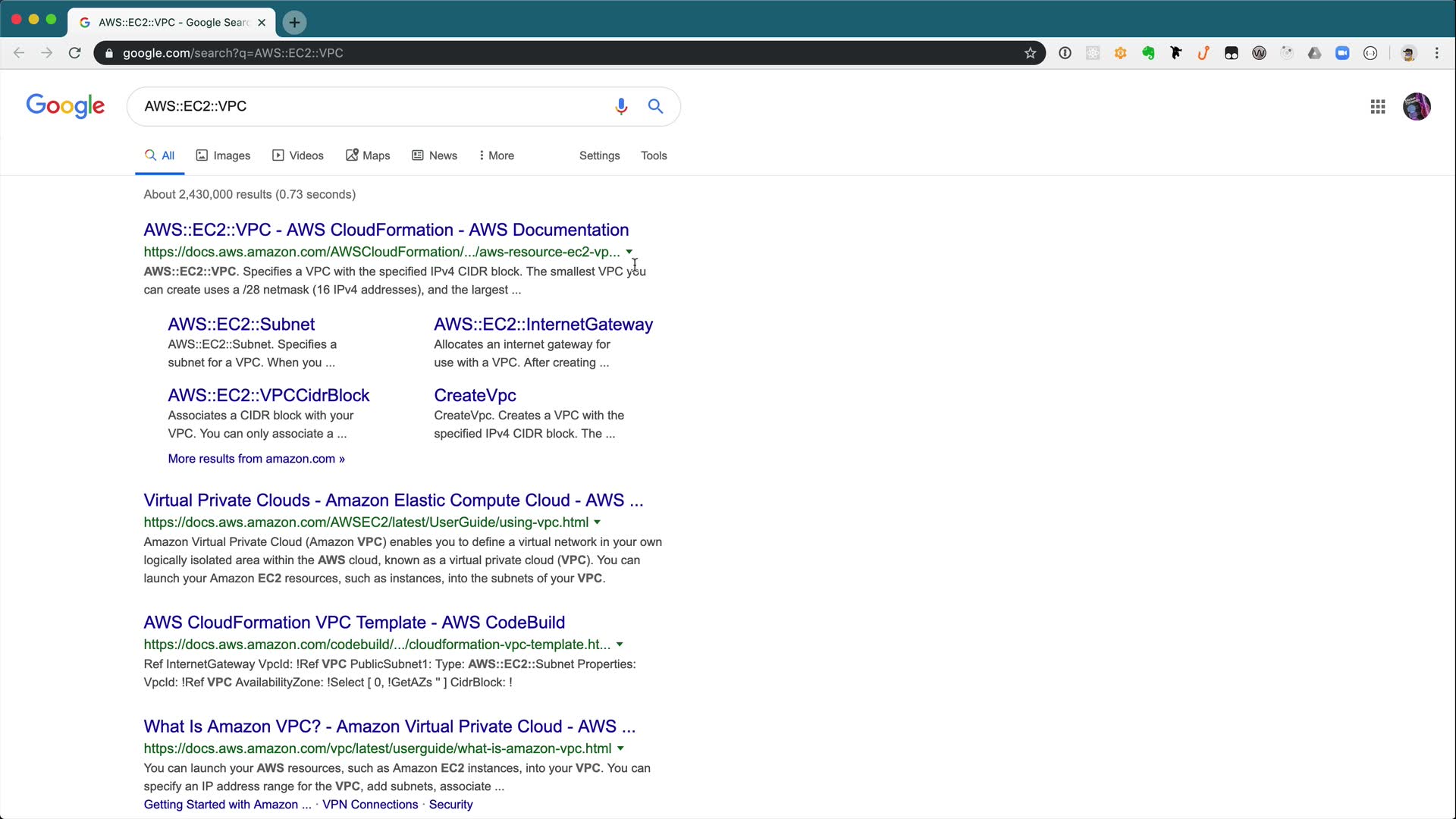The height and width of the screenshot is (819, 1456).
Task: Open the More search options menu
Action: 497,155
